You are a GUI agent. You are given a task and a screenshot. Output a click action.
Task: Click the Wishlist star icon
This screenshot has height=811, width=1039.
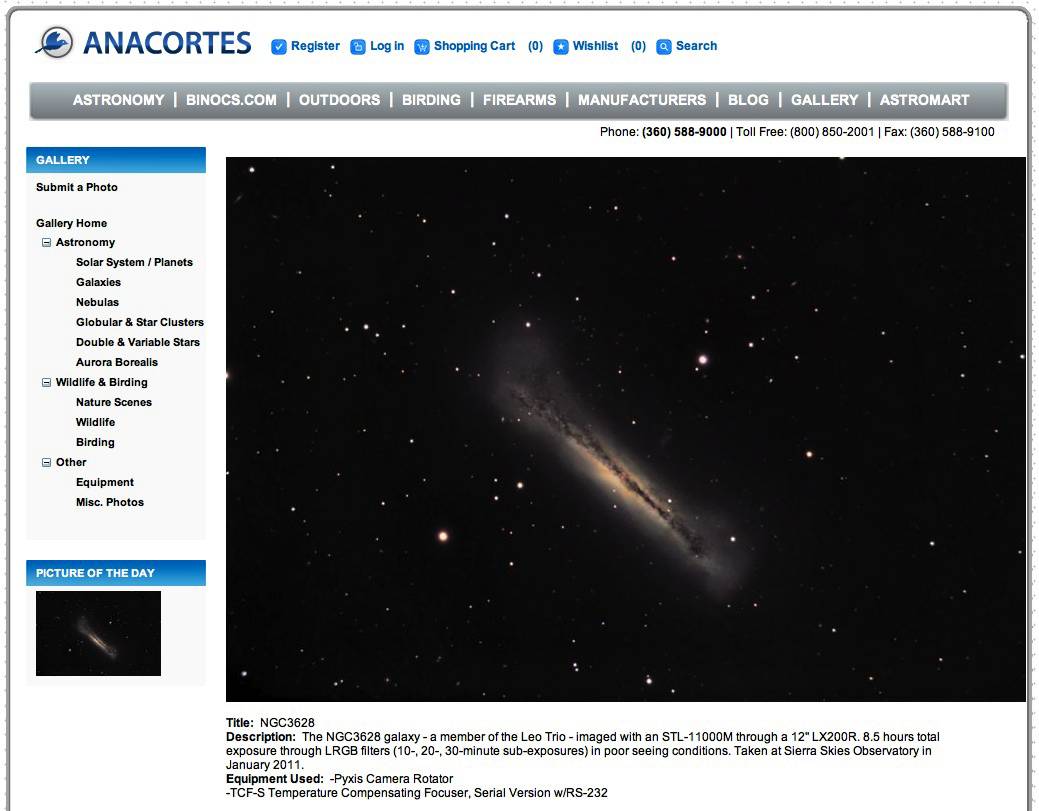[560, 46]
